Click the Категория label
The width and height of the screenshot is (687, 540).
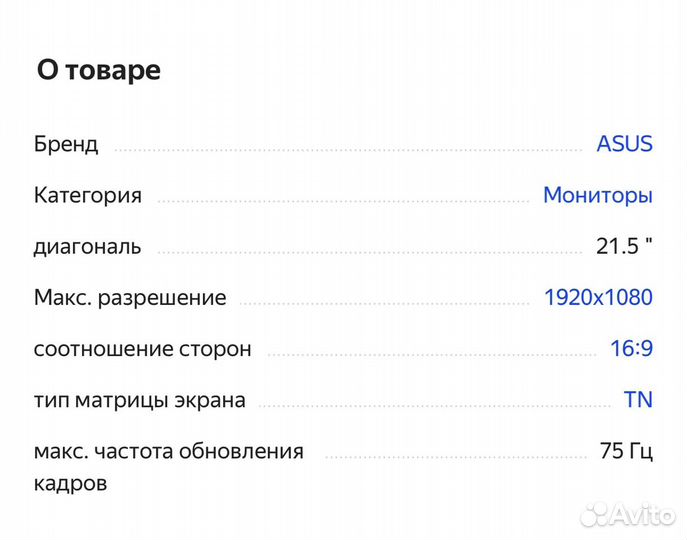point(88,195)
